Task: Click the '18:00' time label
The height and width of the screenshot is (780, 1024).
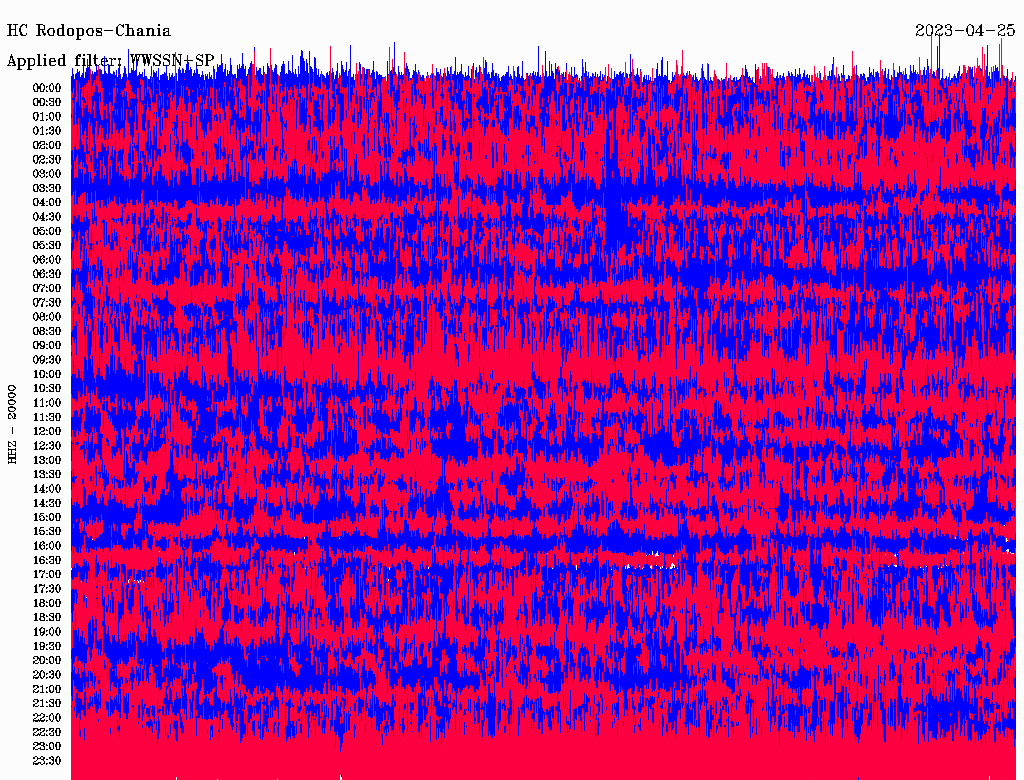Action: click(x=47, y=603)
